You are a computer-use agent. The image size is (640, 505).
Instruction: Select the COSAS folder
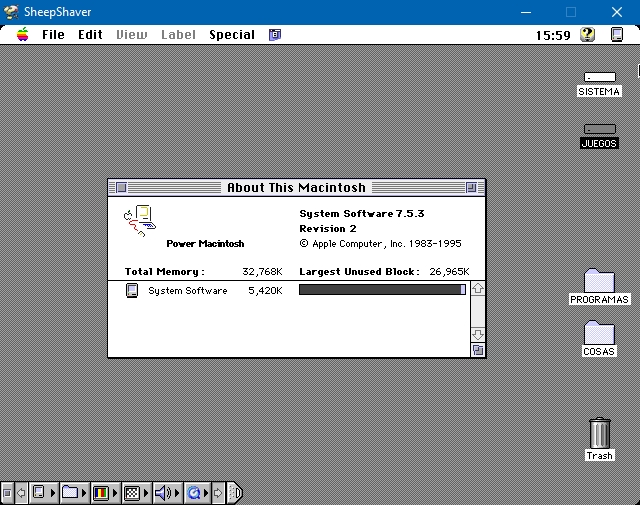coord(599,332)
